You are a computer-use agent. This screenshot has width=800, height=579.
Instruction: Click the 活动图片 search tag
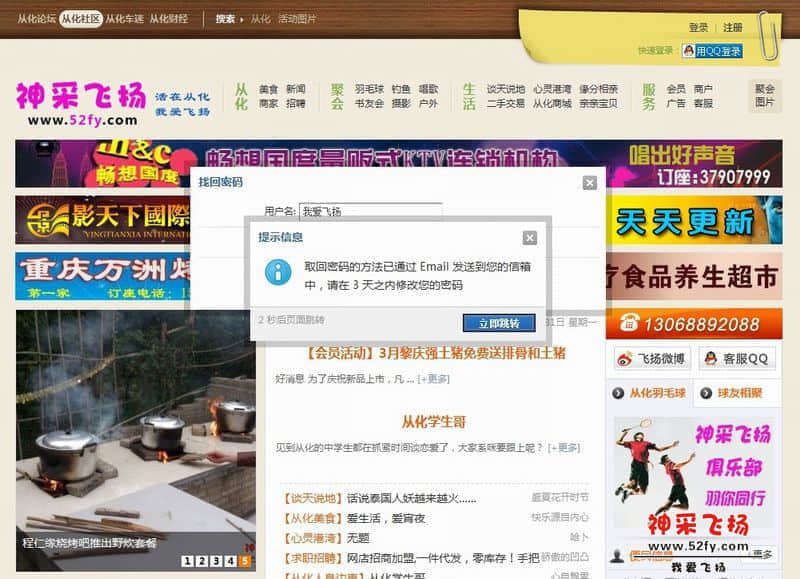(x=297, y=19)
